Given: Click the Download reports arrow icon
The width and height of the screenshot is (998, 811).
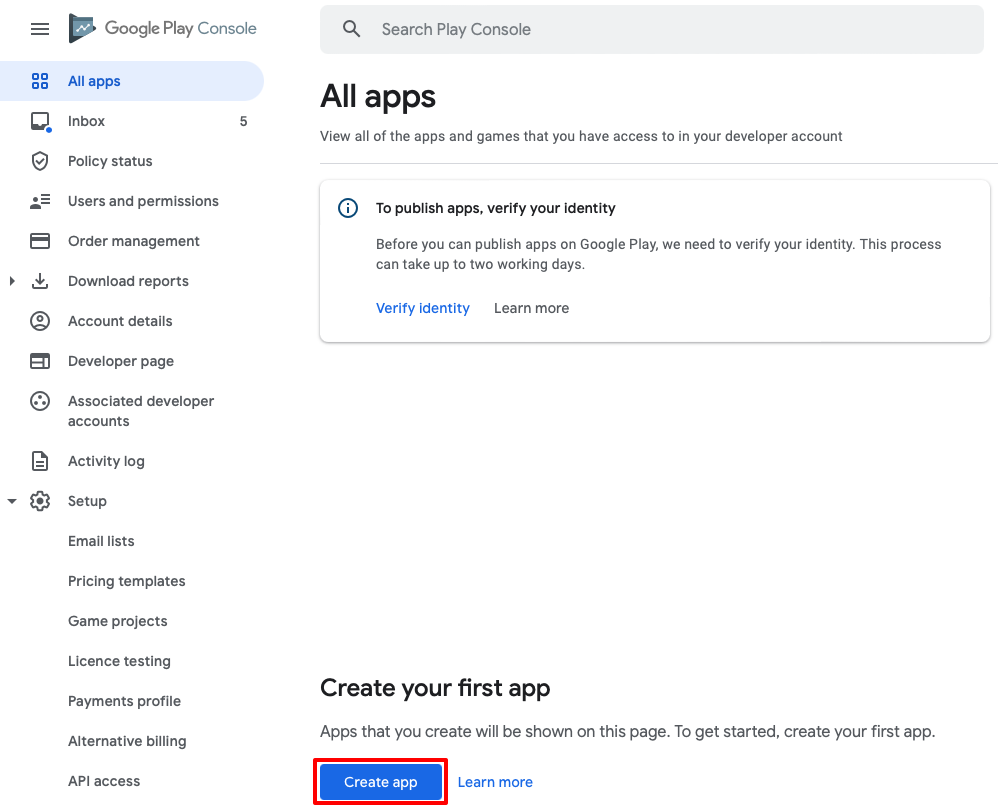Looking at the screenshot, I should pos(40,281).
